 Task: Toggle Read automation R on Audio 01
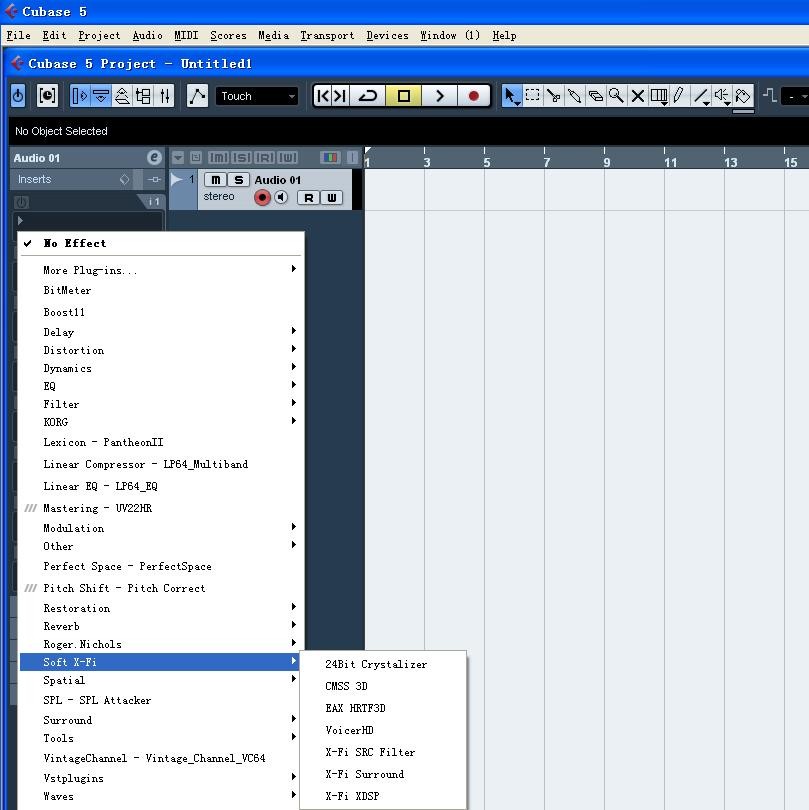(309, 198)
